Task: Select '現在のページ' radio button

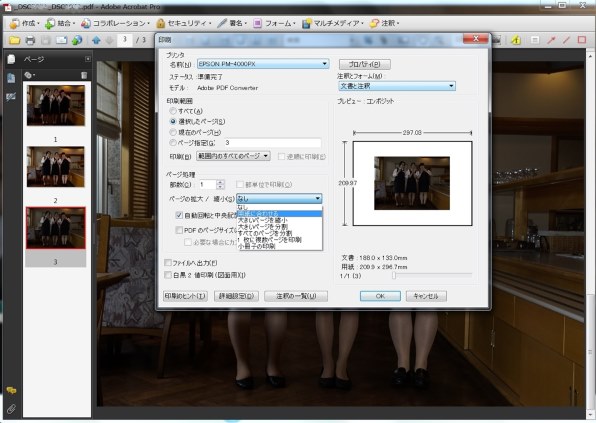Action: point(173,132)
